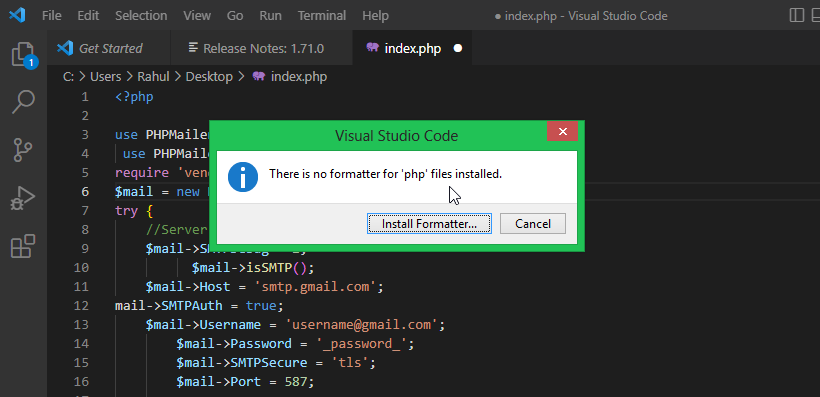820x397 pixels.
Task: Click the PHP elephant icon in breadcrumb
Action: pyautogui.click(x=258, y=76)
